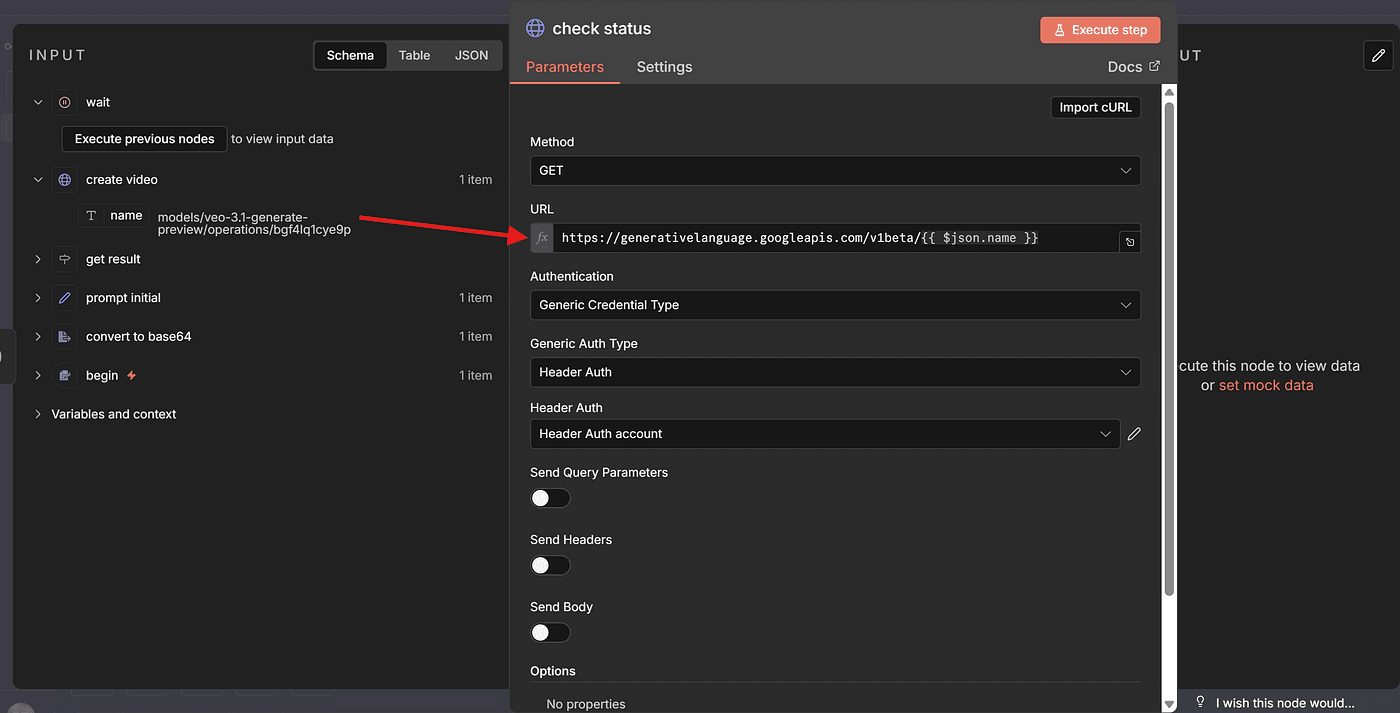Click the pencil edit icon beside Header Auth account
The height and width of the screenshot is (713, 1400).
1134,434
